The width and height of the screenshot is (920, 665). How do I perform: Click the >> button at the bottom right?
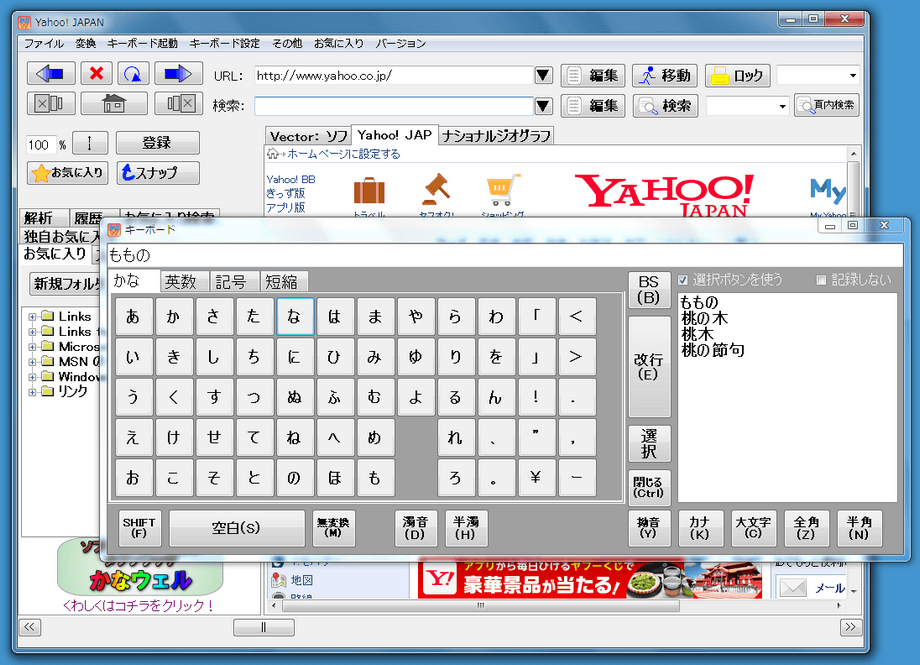click(x=851, y=627)
